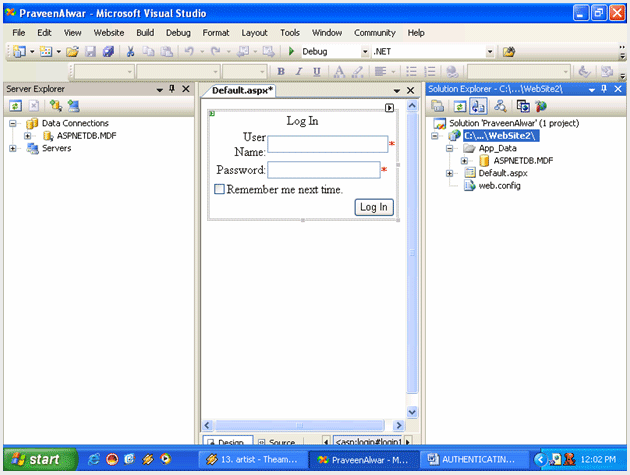The height and width of the screenshot is (475, 630).
Task: Click the Foreground Color icon
Action: tap(339, 72)
